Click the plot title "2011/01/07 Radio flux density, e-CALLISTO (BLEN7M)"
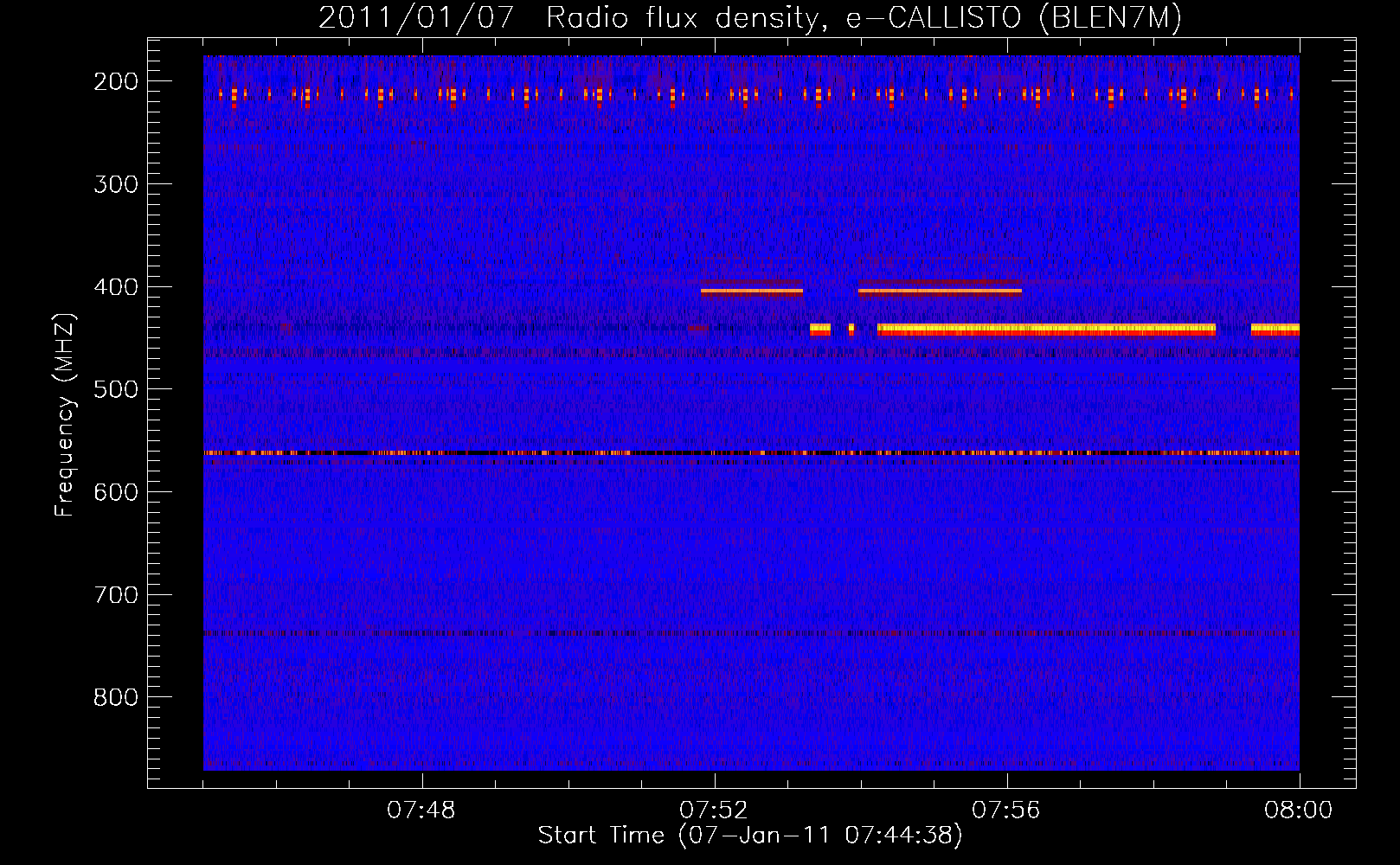 pos(750,18)
